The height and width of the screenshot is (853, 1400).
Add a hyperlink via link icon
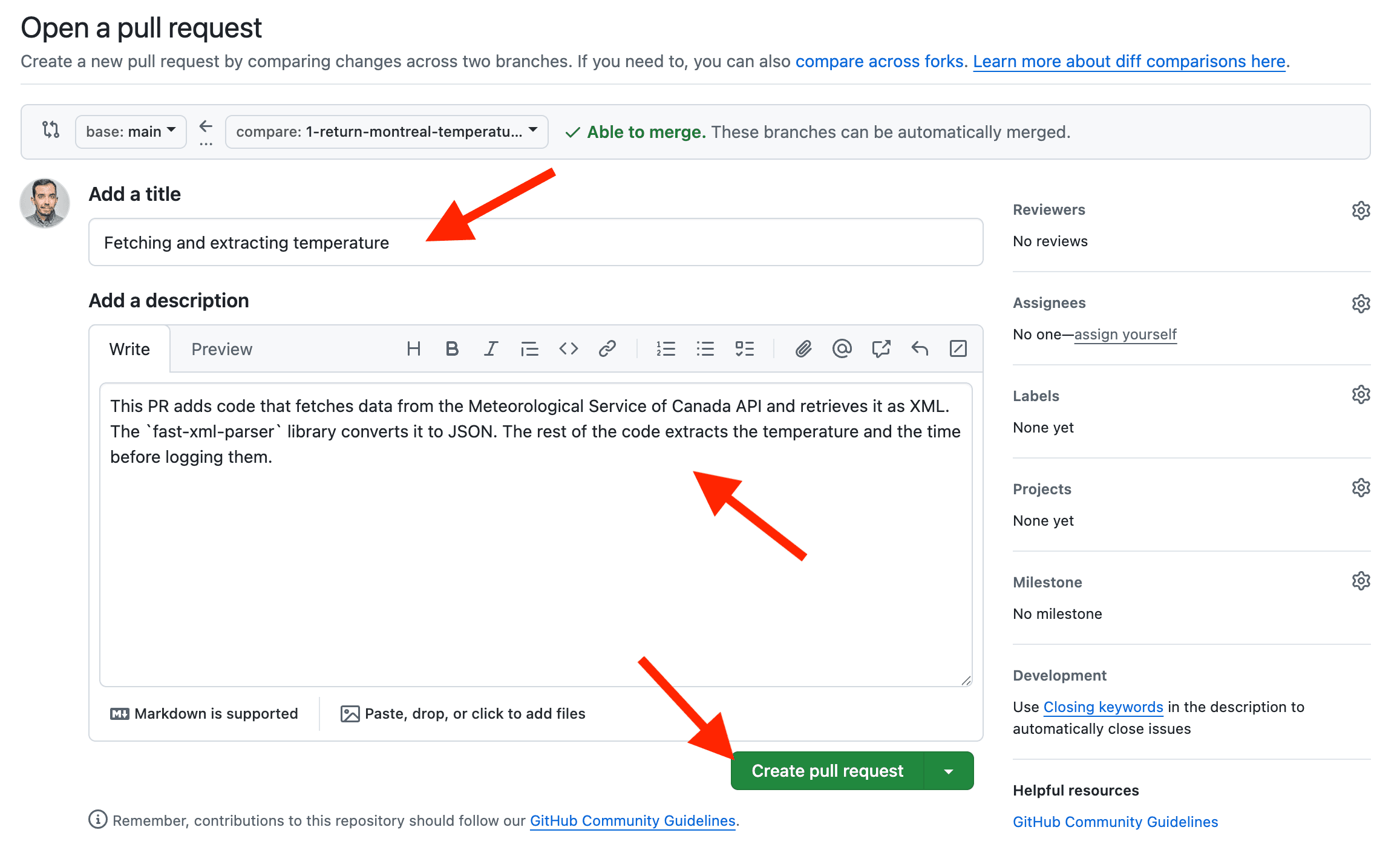[x=607, y=349]
